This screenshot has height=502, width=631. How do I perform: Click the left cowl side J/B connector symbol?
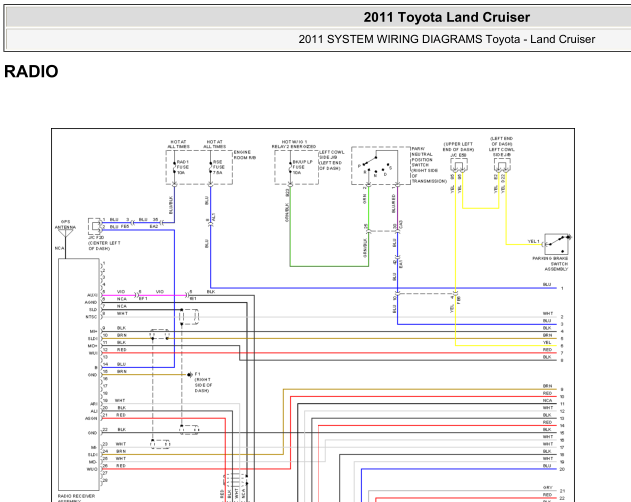point(502,165)
